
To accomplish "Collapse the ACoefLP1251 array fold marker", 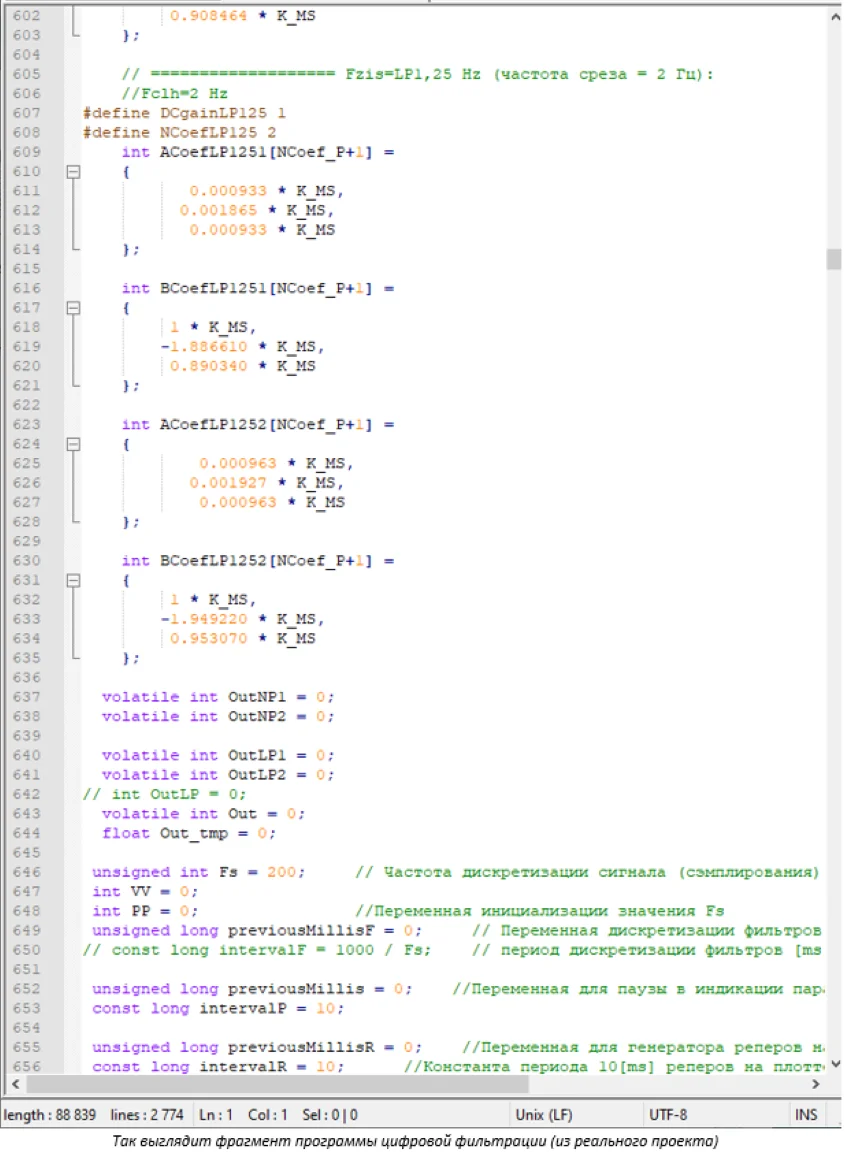I will tap(72, 172).
